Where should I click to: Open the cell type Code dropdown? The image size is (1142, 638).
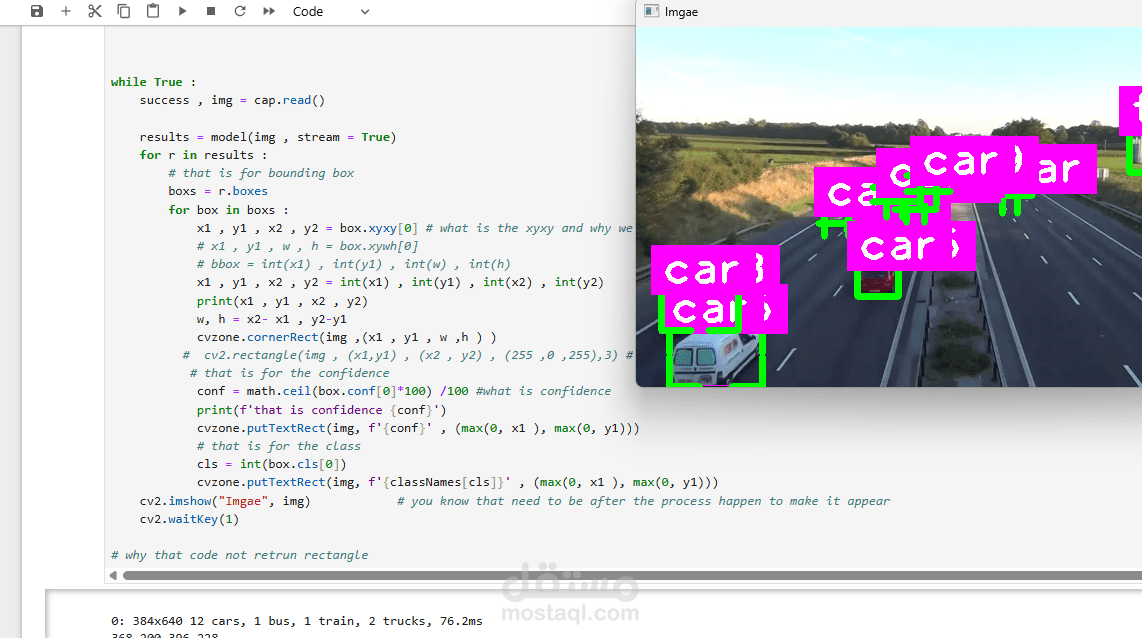pos(331,12)
